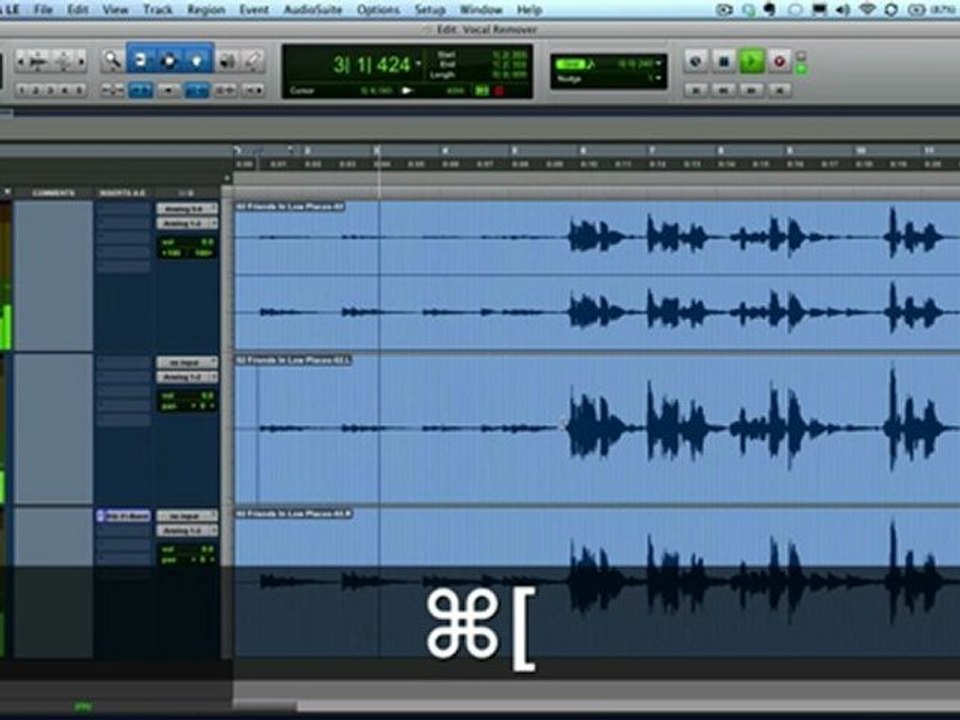
Task: Open the File menu
Action: (43, 10)
